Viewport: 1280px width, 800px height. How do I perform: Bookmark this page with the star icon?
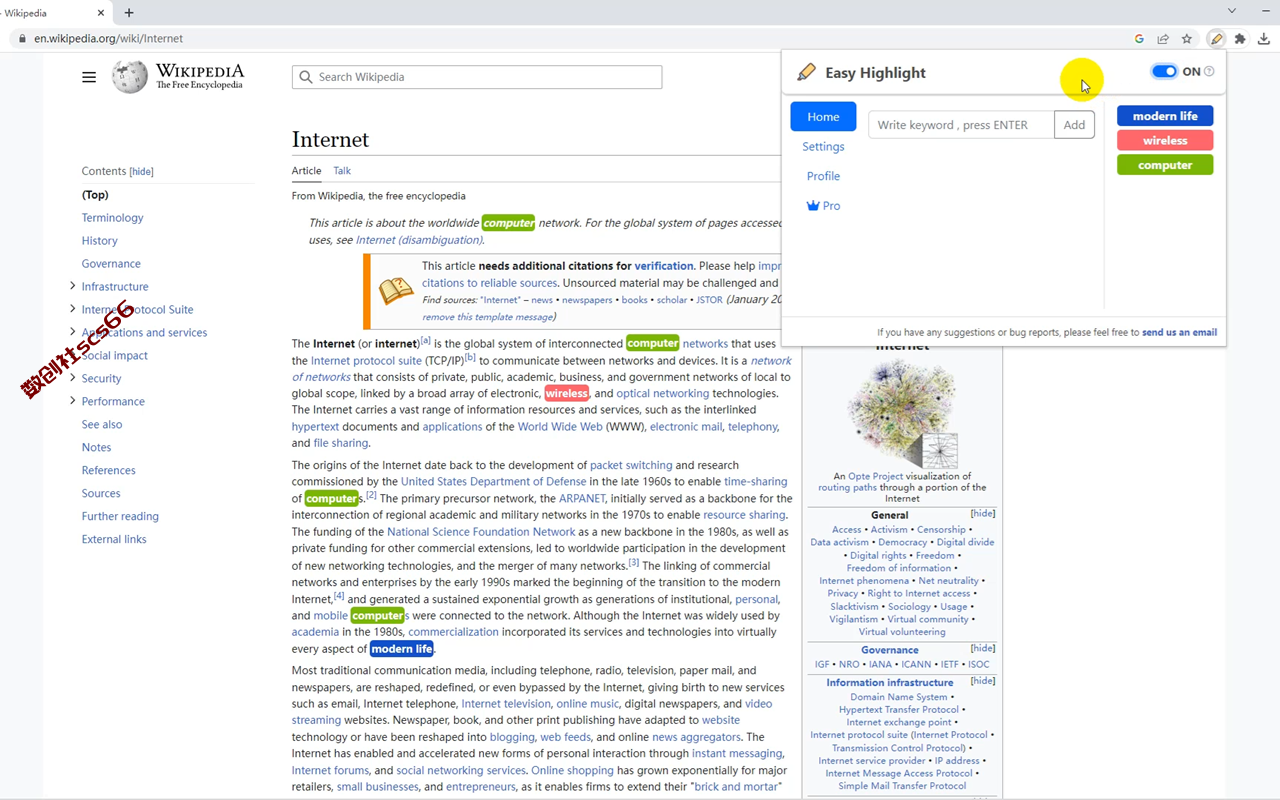pyautogui.click(x=1187, y=39)
